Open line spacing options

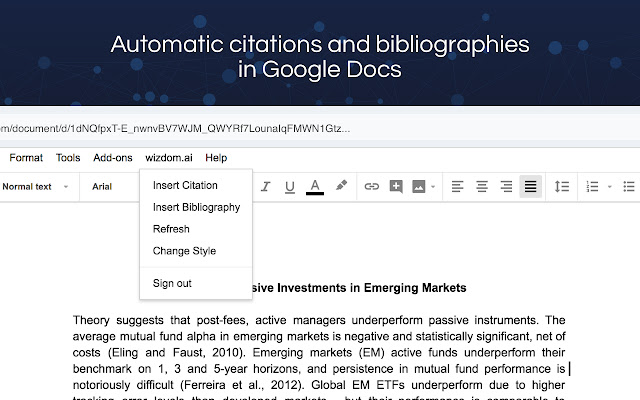click(x=561, y=186)
